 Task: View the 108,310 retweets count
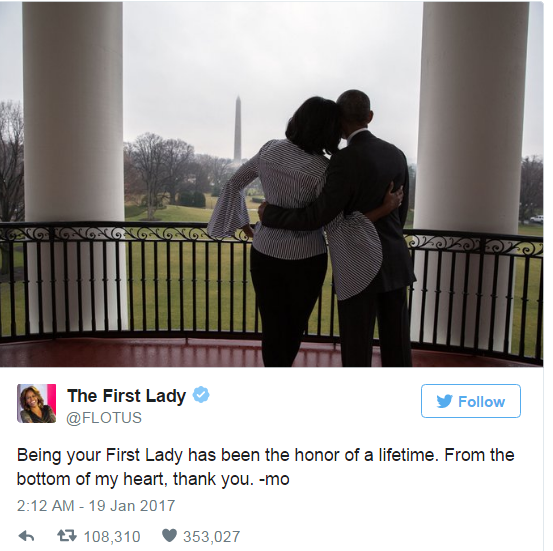pos(112,537)
